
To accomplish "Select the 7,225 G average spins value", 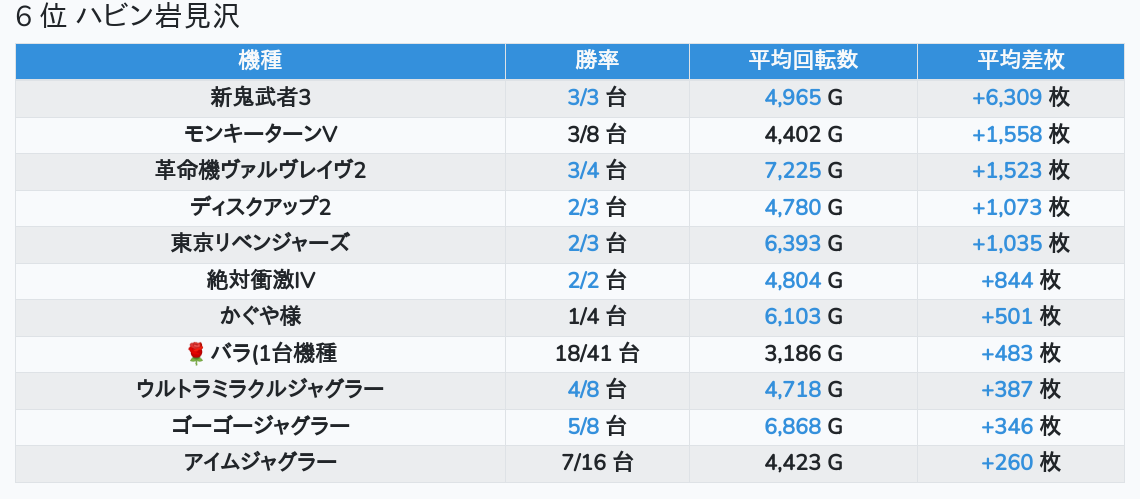I will 803,171.
